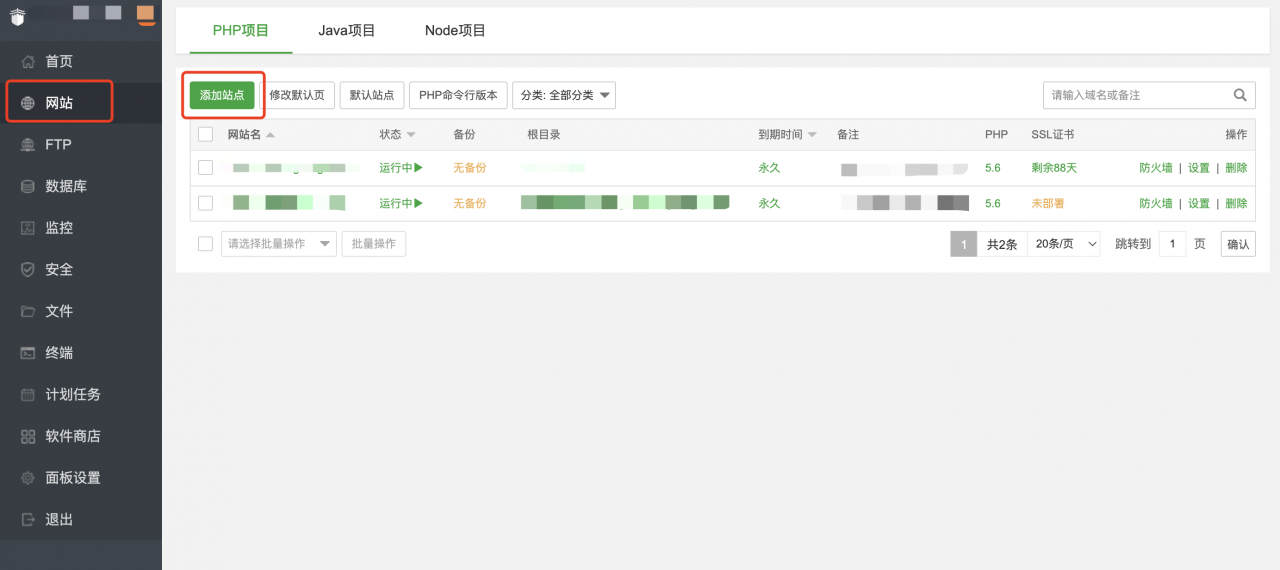This screenshot has height=570, width=1280.
Task: Tick the checkbox beside 请选择批量操作
Action: pos(205,243)
